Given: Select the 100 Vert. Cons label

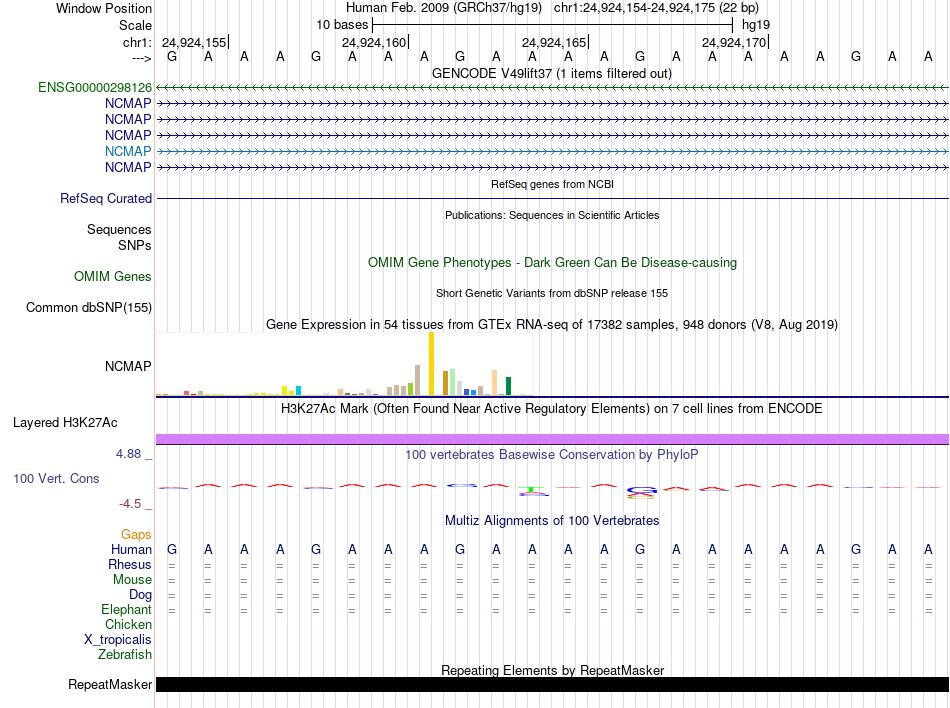Looking at the screenshot, I should (x=56, y=479).
